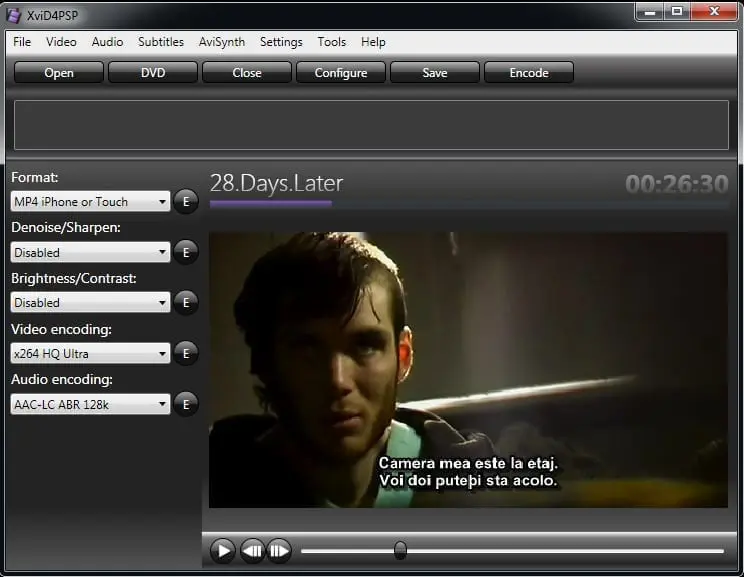
Task: Click the XviD4PSP app icon in title bar
Action: tap(14, 15)
